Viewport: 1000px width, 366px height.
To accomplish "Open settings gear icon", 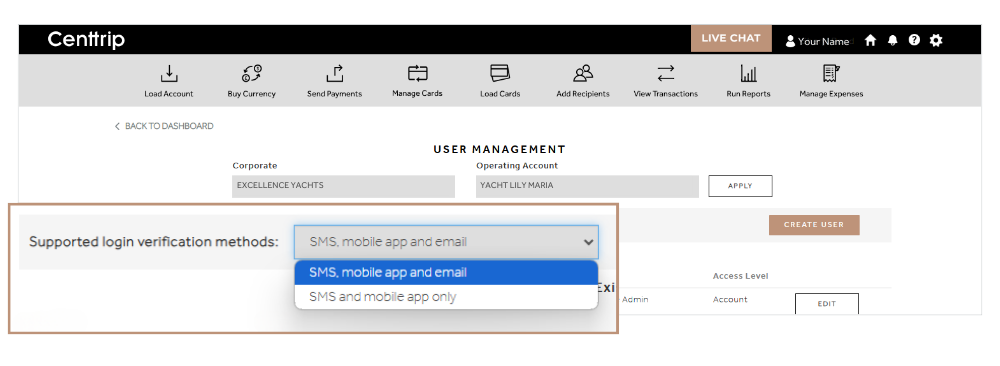I will (936, 40).
